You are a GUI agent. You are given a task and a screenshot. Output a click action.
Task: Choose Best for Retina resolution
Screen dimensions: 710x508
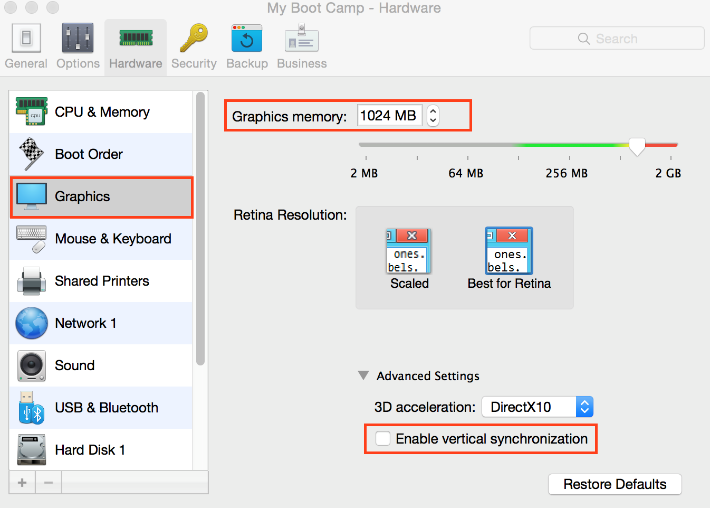tap(509, 258)
